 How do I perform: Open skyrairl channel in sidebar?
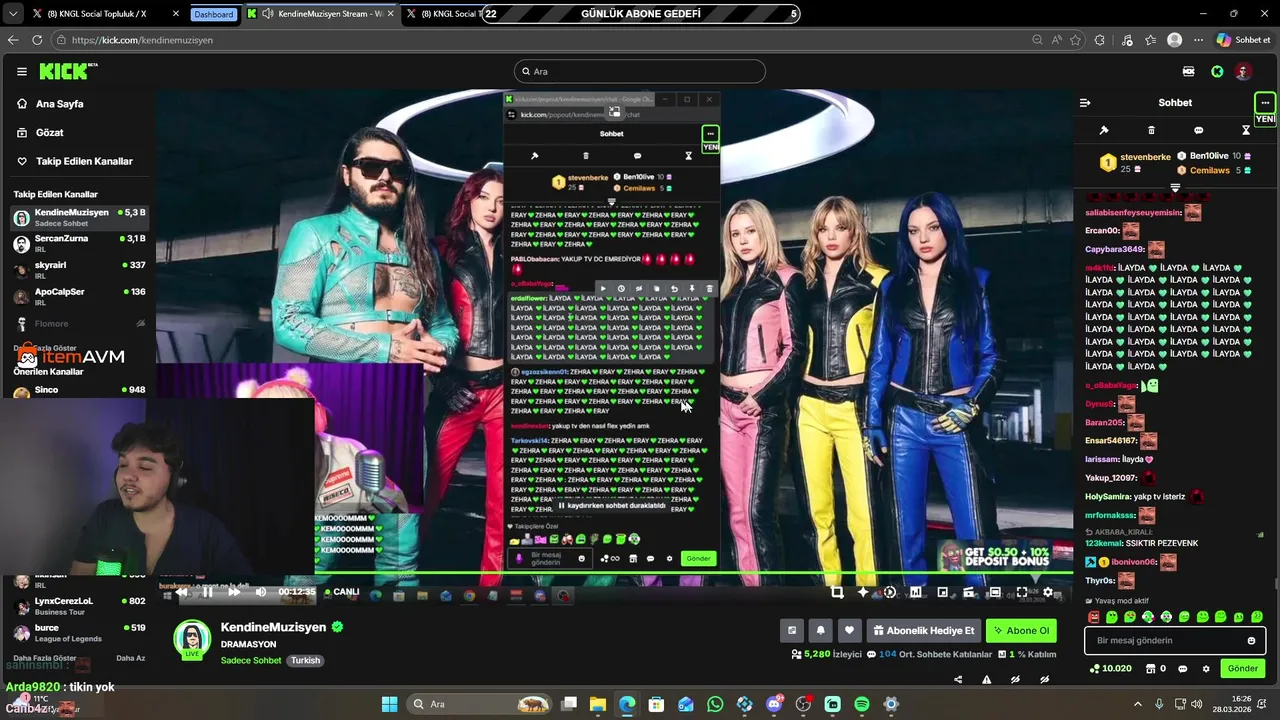pyautogui.click(x=78, y=270)
